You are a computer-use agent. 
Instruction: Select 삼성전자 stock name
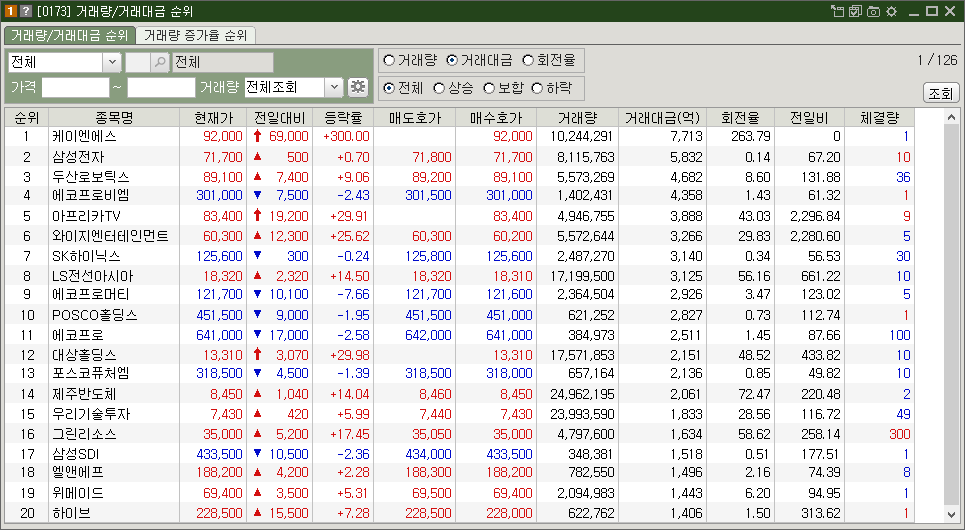coord(78,157)
